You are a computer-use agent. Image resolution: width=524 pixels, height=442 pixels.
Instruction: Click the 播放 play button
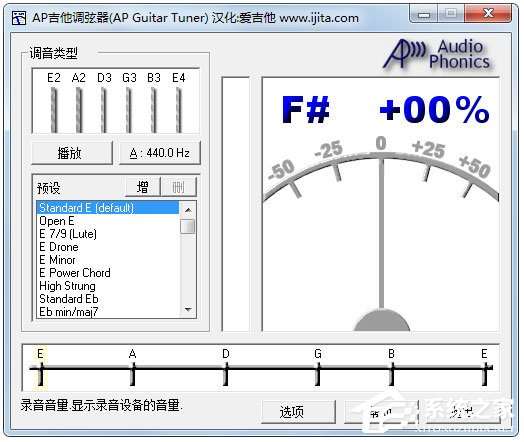pyautogui.click(x=72, y=153)
